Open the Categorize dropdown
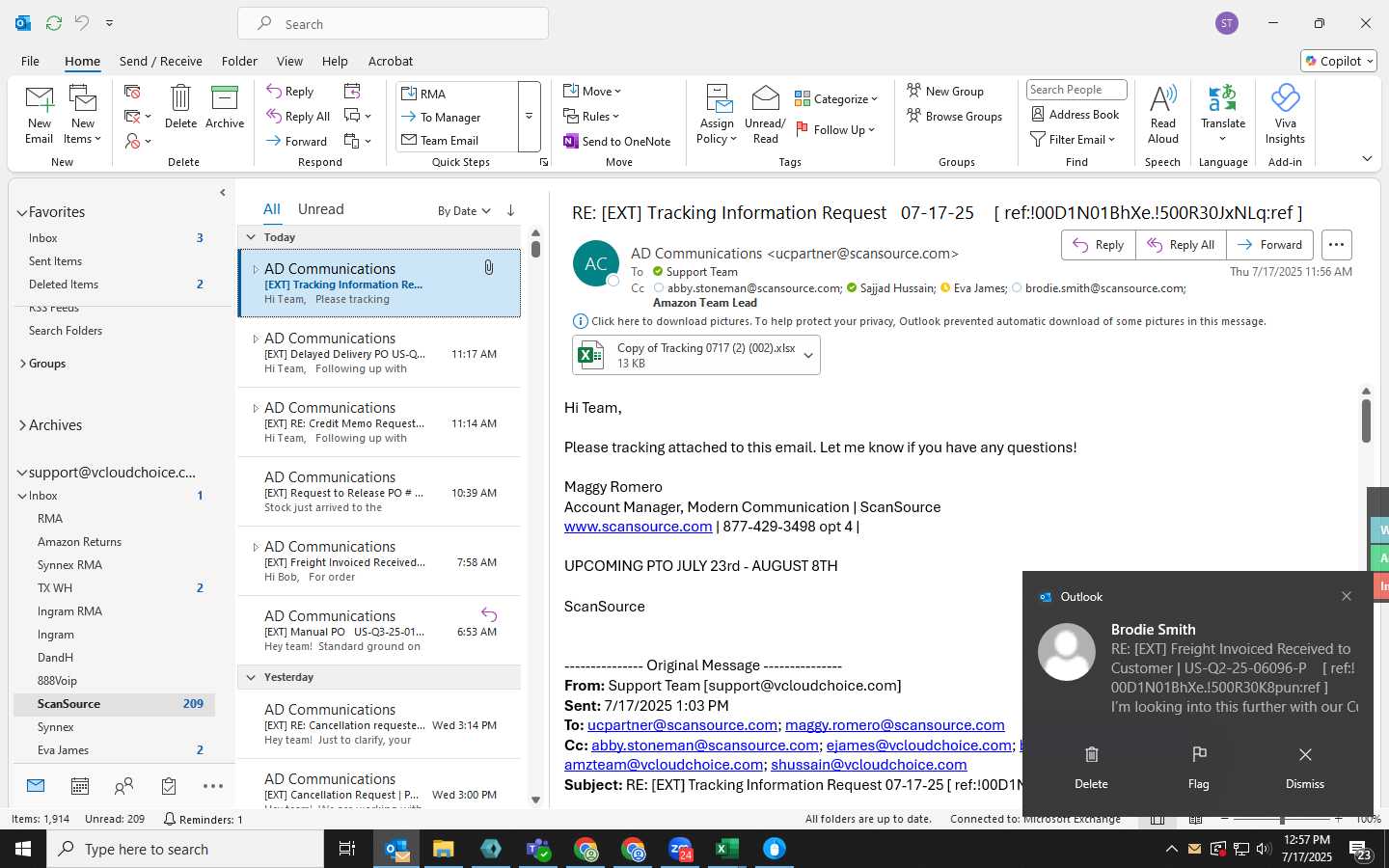 [836, 99]
